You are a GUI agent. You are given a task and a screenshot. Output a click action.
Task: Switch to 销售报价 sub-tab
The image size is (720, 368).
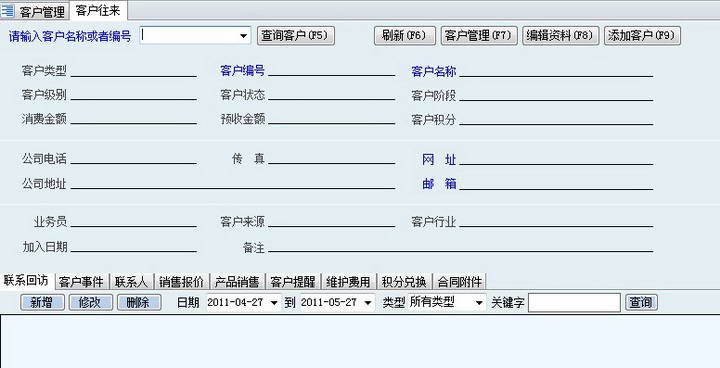181,281
